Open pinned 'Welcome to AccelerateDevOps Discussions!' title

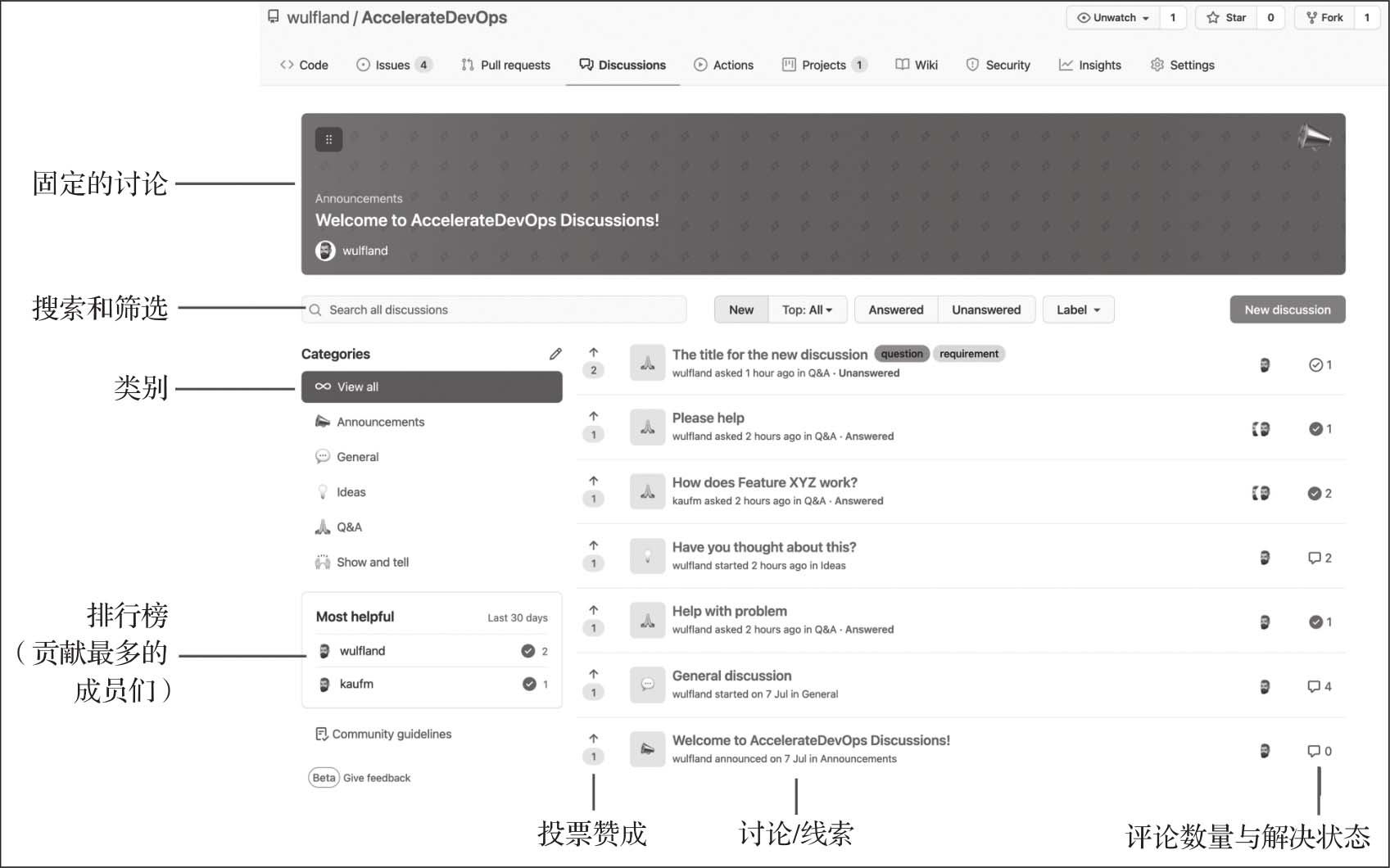point(487,220)
